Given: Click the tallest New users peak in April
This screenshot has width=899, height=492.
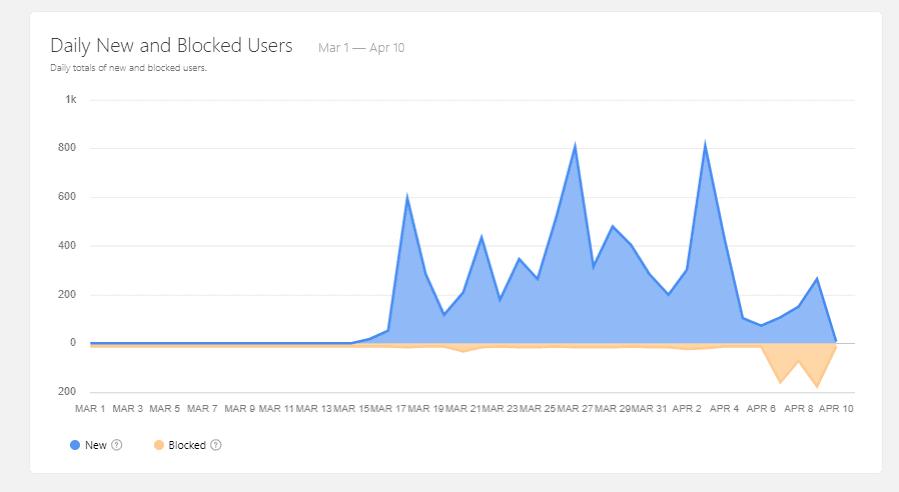Looking at the screenshot, I should point(705,143).
